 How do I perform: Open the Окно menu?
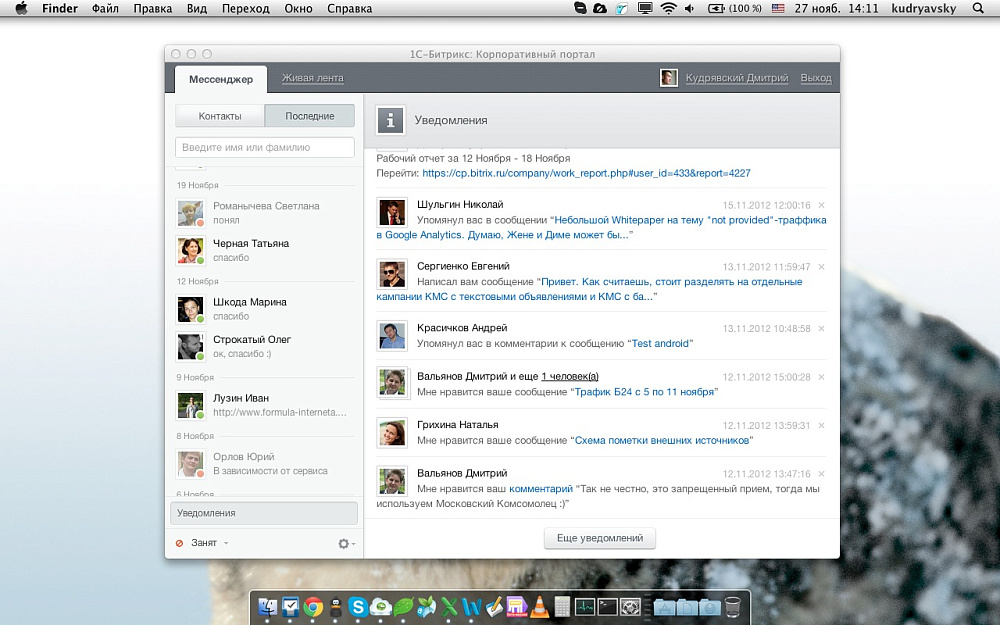(x=298, y=8)
